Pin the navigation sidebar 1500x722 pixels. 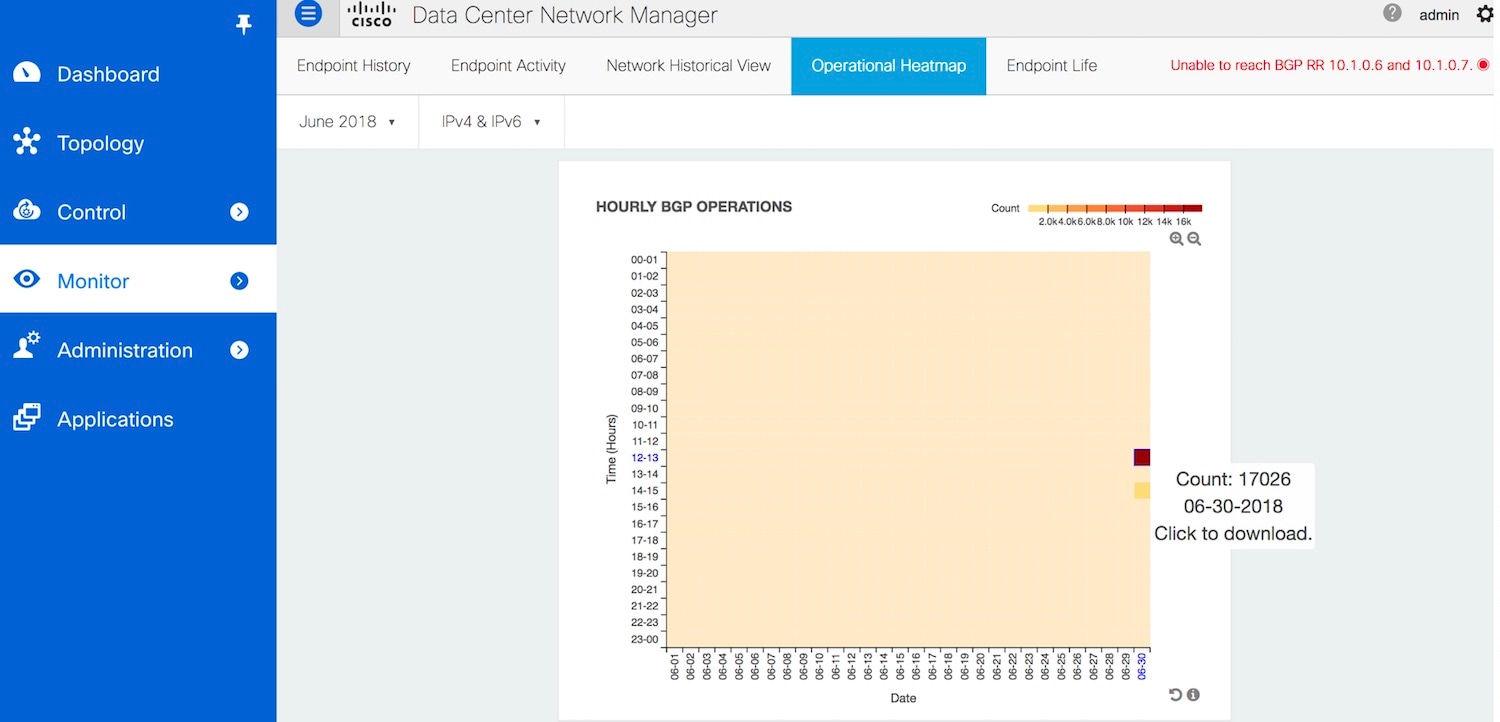[243, 24]
